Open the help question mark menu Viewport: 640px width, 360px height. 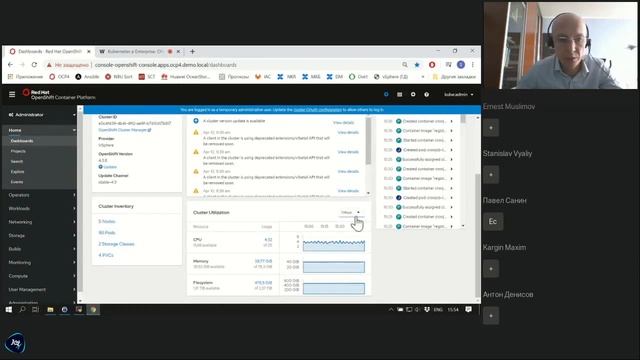(x=427, y=94)
